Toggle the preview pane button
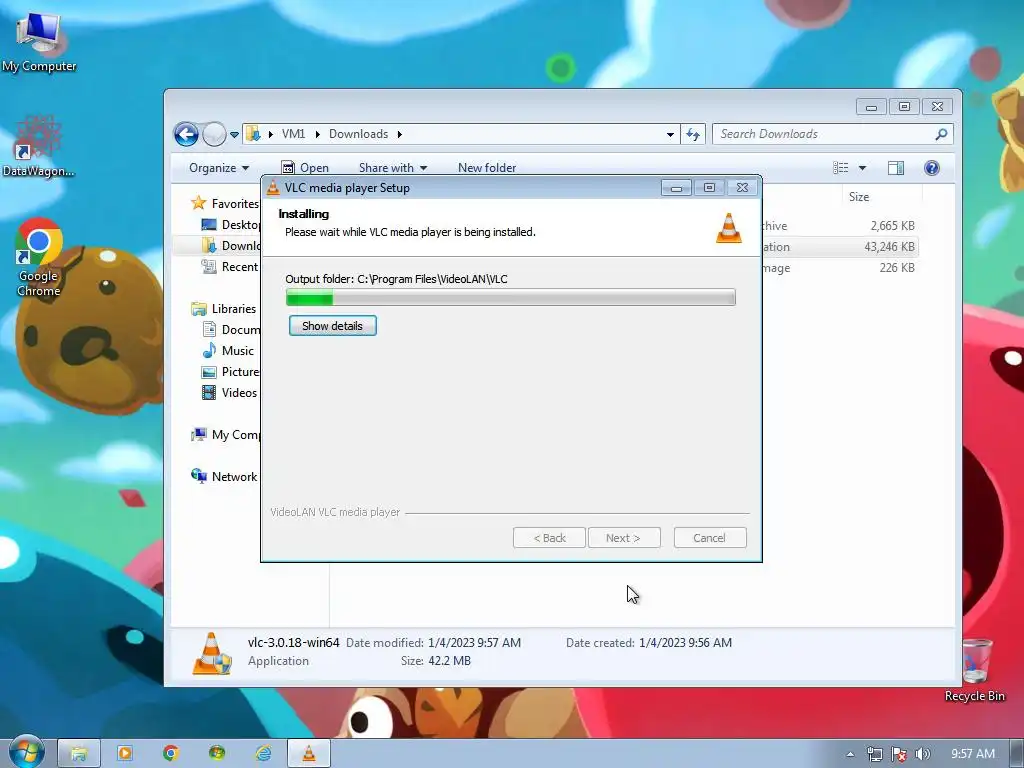 click(896, 168)
